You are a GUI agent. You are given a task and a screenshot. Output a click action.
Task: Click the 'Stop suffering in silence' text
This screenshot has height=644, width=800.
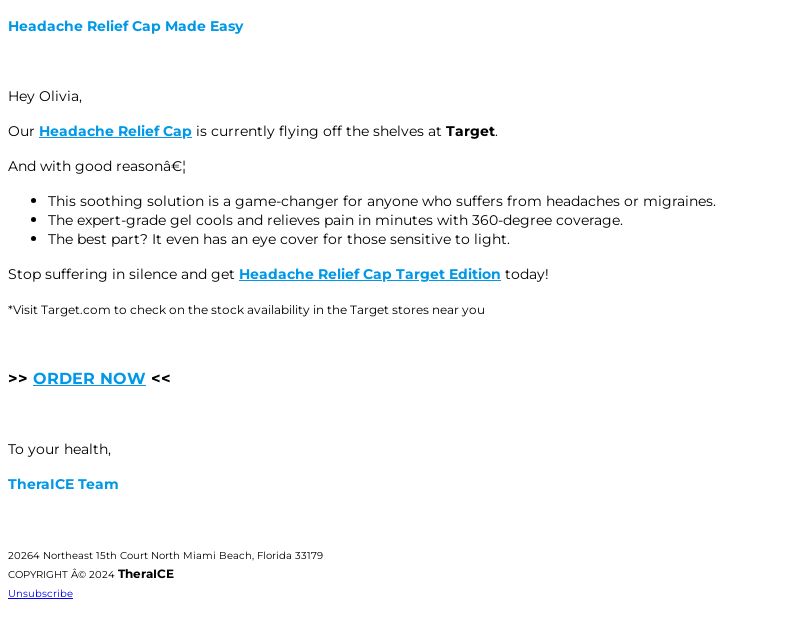click(x=121, y=274)
